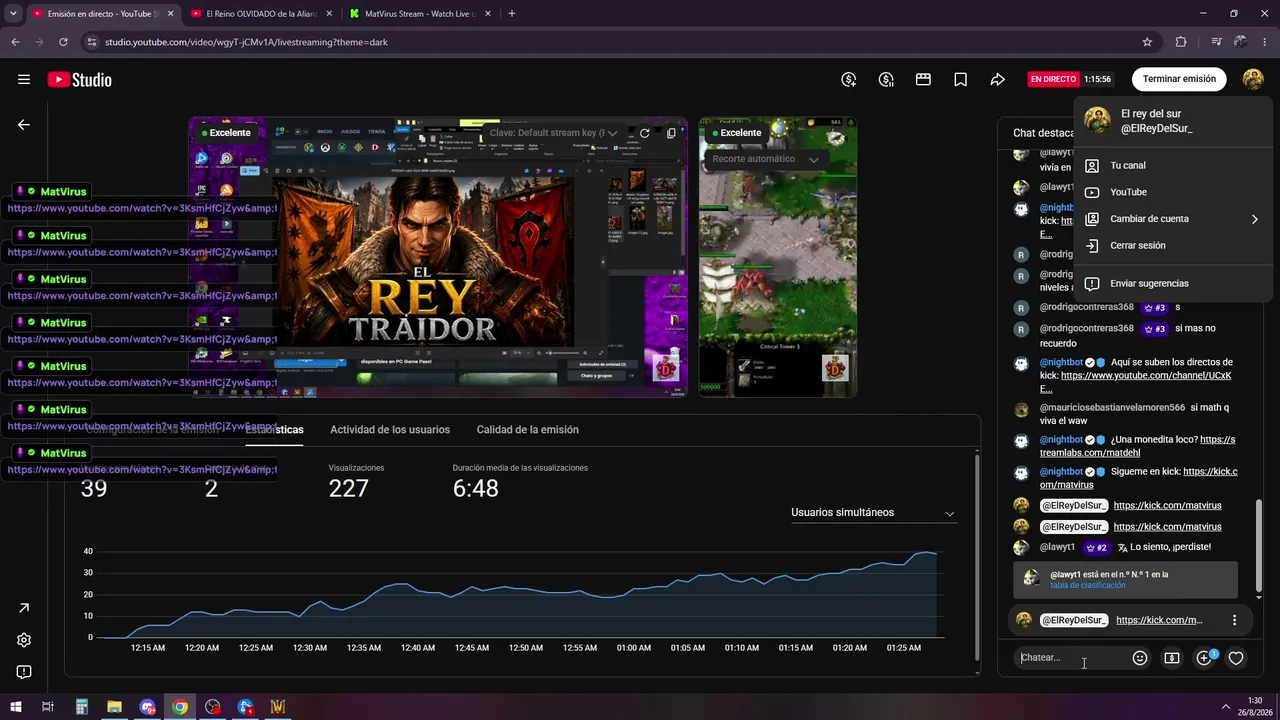Open File Explorer from the taskbar
This screenshot has width=1280, height=720.
point(114,707)
